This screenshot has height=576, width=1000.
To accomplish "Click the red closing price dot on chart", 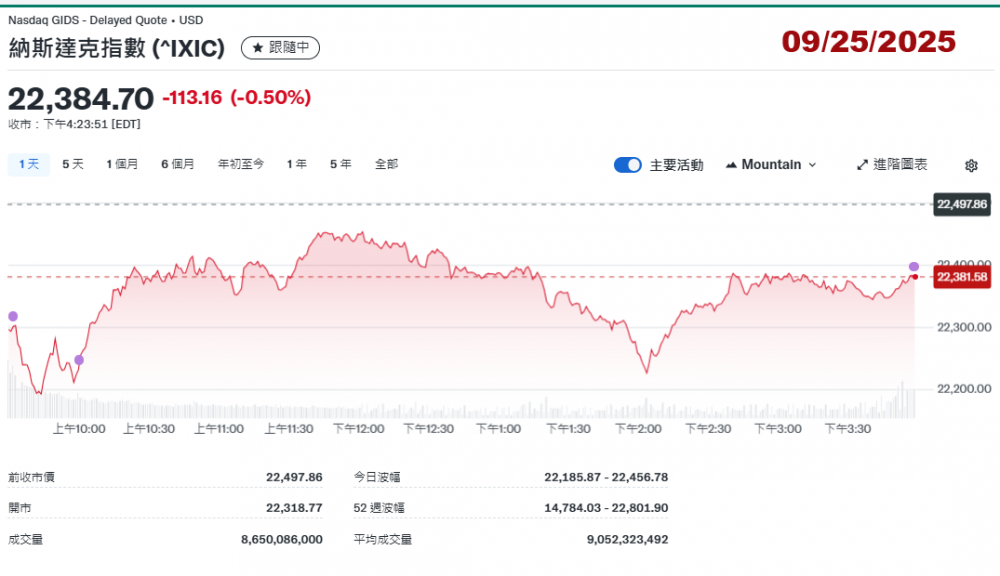I will click(x=915, y=277).
